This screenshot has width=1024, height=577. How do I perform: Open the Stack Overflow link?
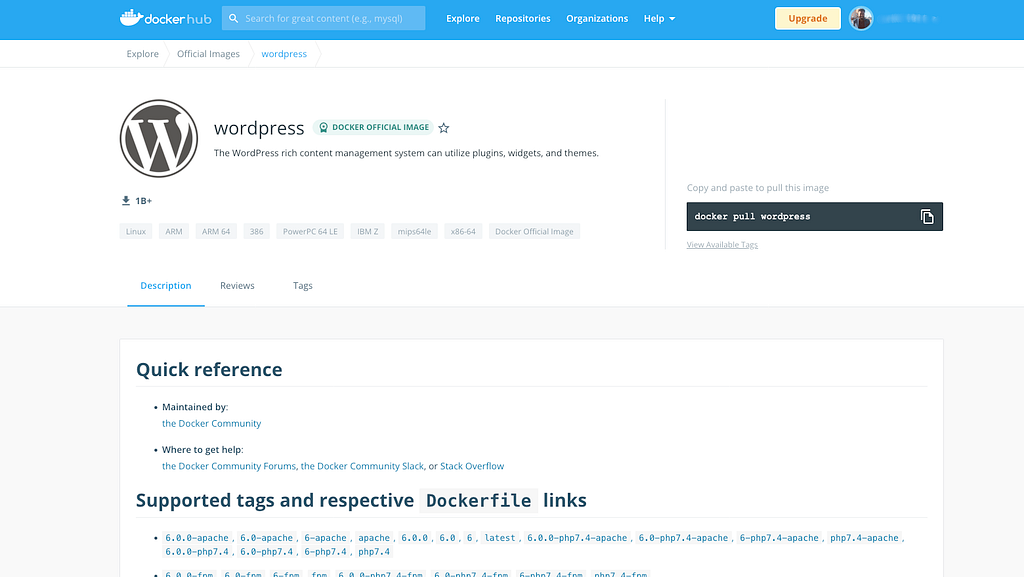pos(472,466)
